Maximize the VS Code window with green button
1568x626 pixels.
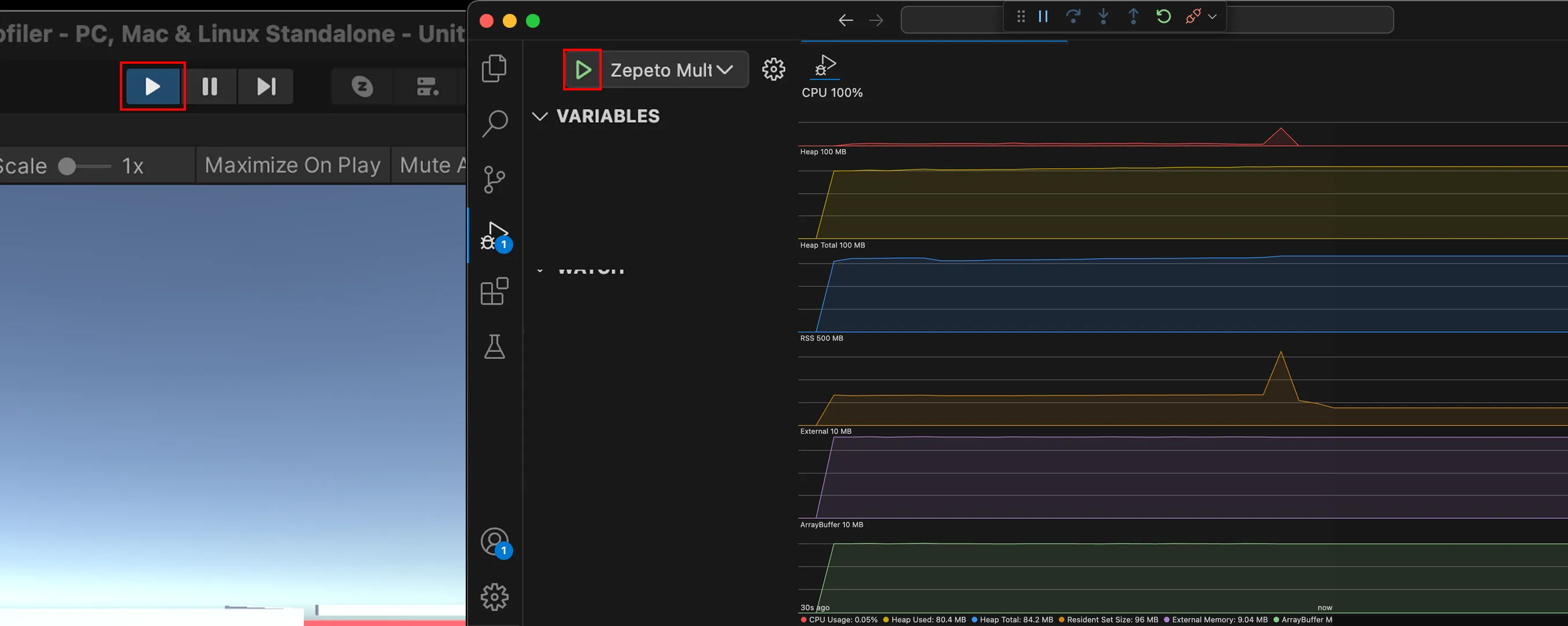pos(532,21)
